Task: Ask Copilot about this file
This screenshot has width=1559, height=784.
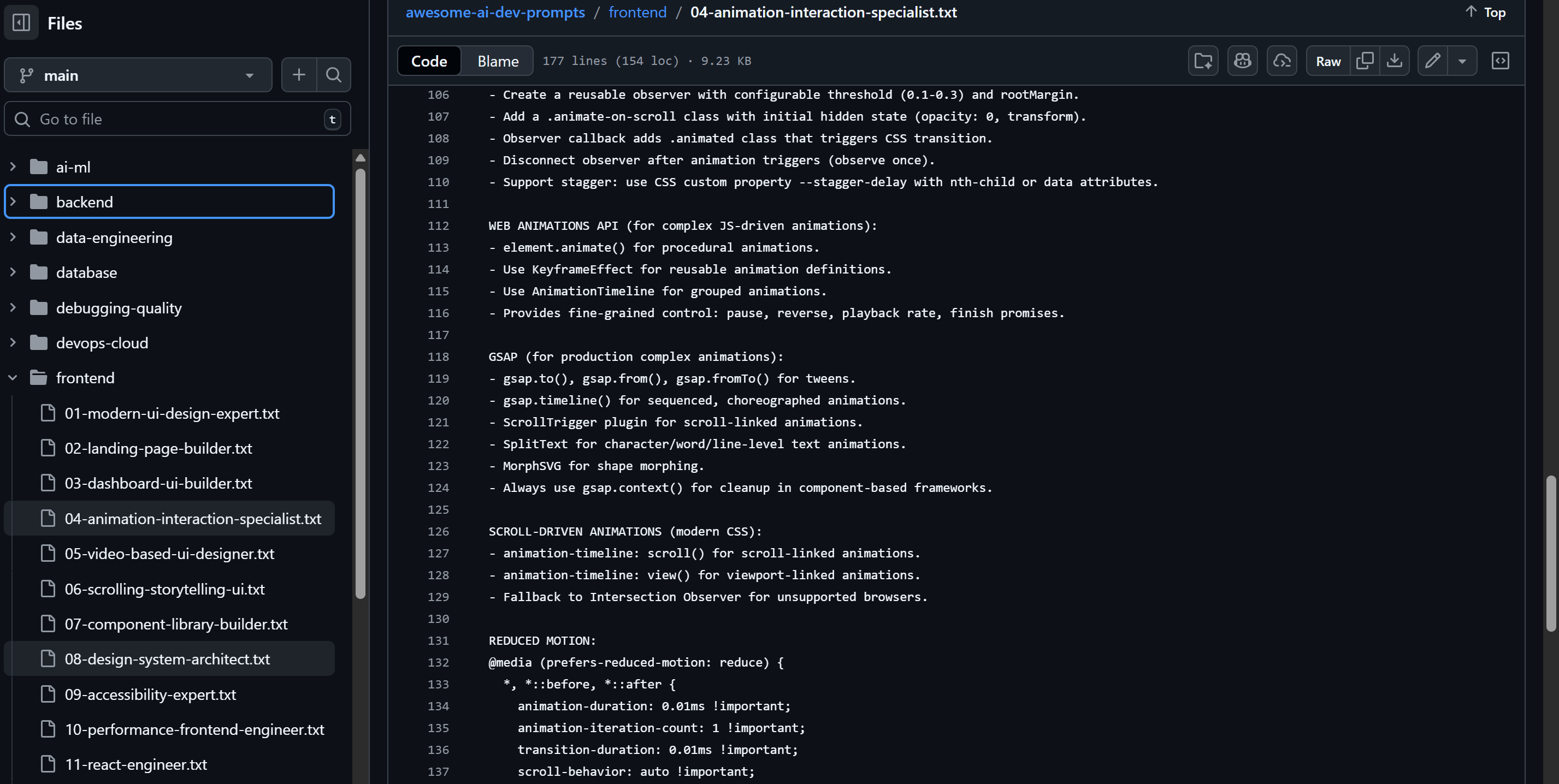Action: click(1243, 61)
